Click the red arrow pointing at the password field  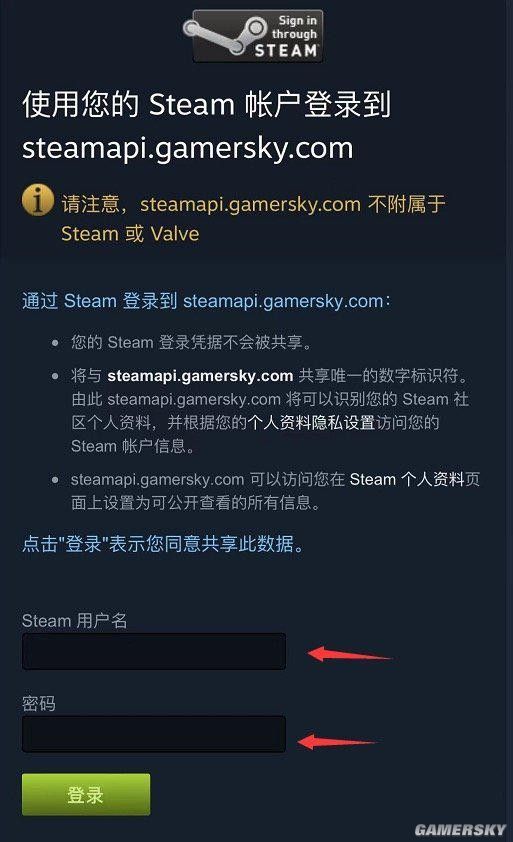[338, 742]
